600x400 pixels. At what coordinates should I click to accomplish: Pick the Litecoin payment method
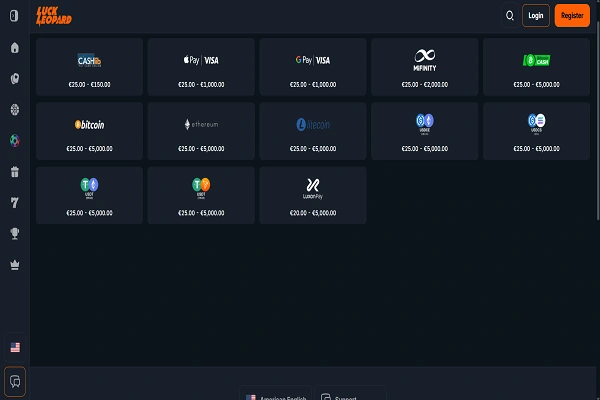pyautogui.click(x=313, y=131)
